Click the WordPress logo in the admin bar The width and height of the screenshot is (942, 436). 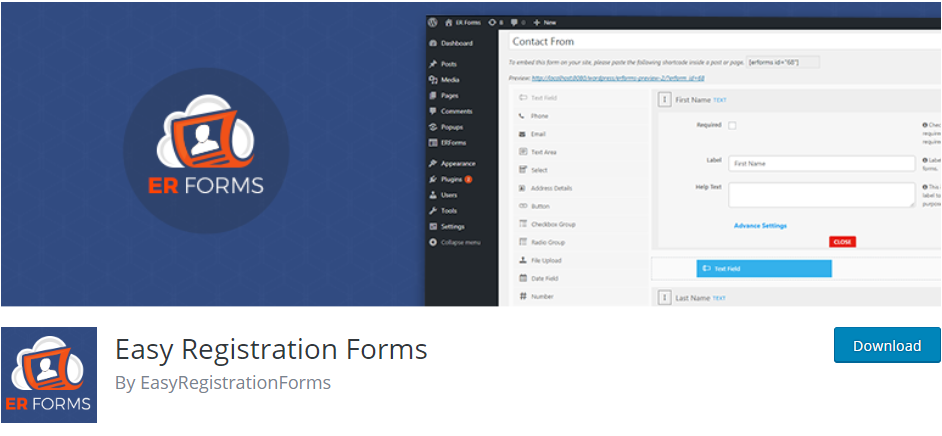click(432, 22)
